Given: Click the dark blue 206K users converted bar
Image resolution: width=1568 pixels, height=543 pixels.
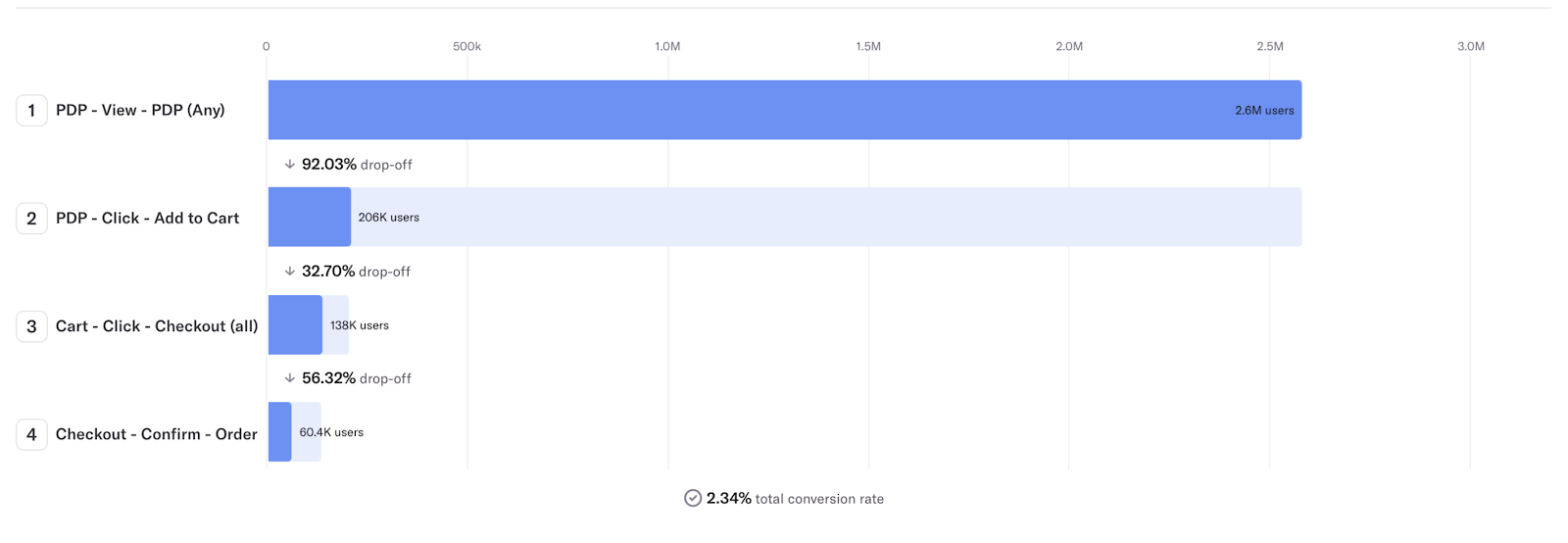Looking at the screenshot, I should point(309,217).
